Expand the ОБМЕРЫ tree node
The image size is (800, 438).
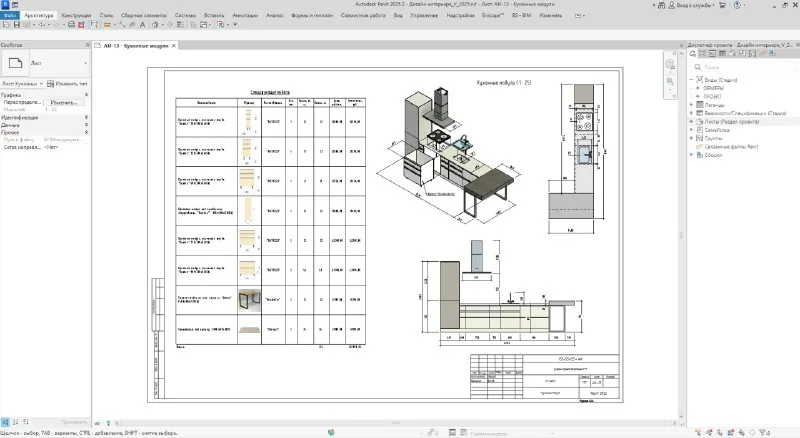[698, 88]
